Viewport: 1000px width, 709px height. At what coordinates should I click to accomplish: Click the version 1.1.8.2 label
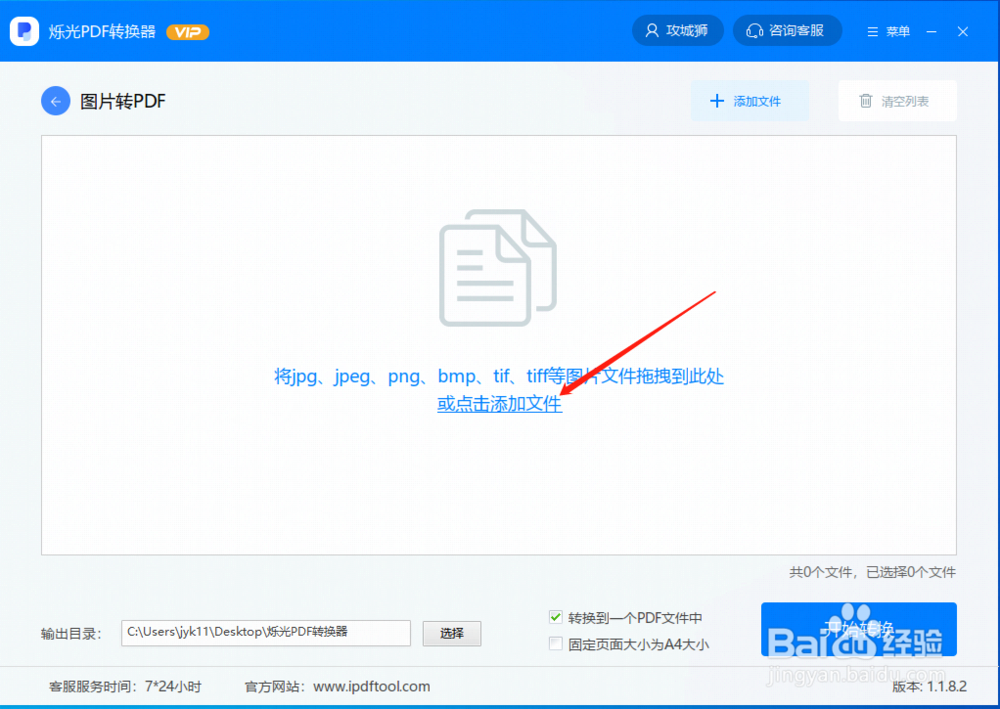pyautogui.click(x=929, y=687)
